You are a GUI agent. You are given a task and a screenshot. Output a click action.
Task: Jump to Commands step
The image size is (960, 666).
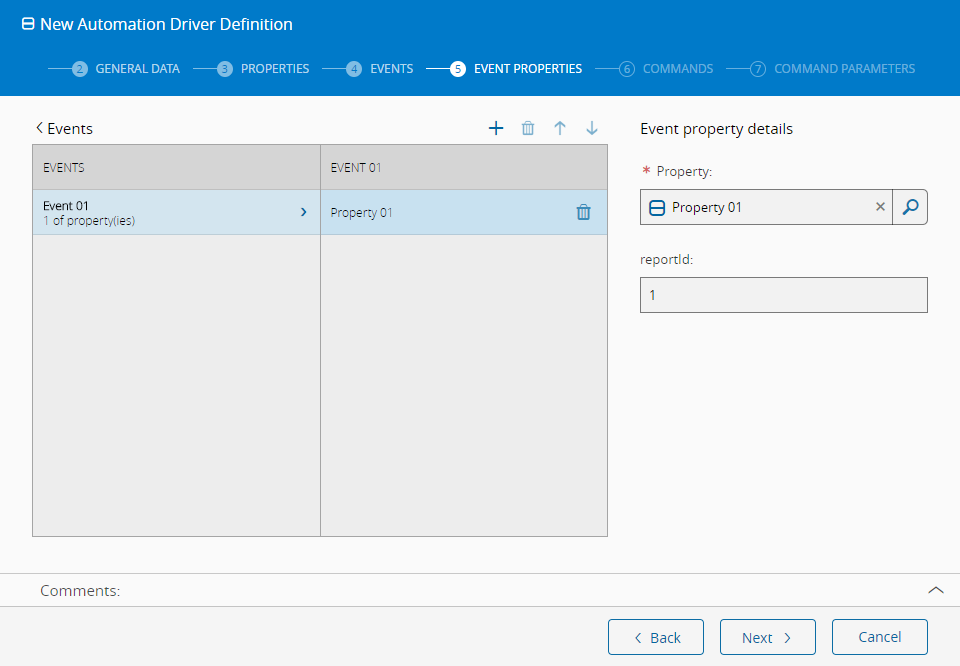[x=666, y=69]
